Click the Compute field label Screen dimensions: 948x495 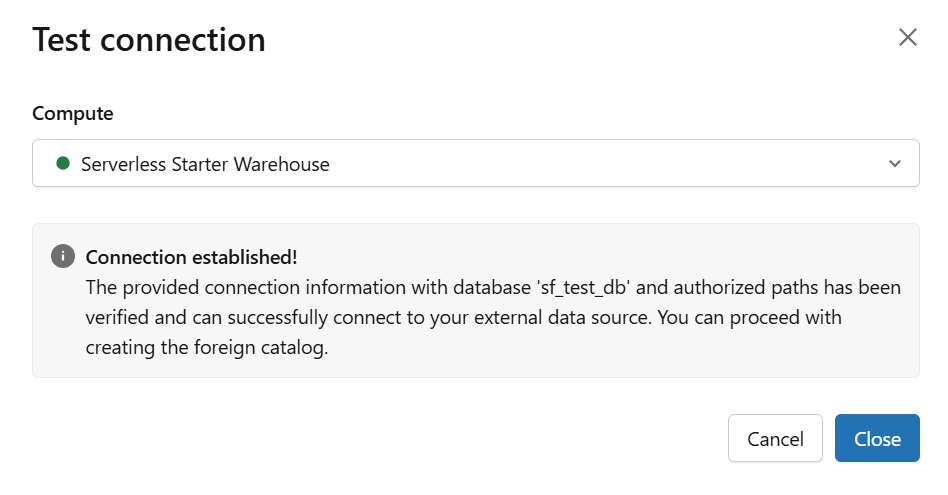coord(73,113)
